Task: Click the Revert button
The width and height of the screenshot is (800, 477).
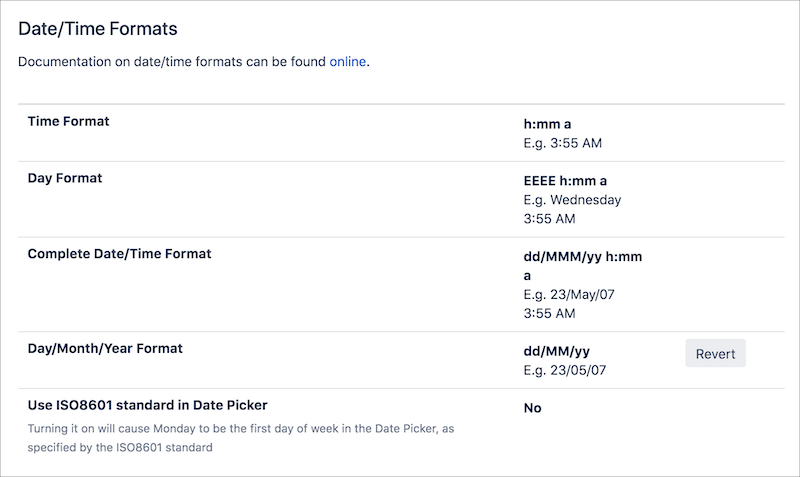Action: 715,353
